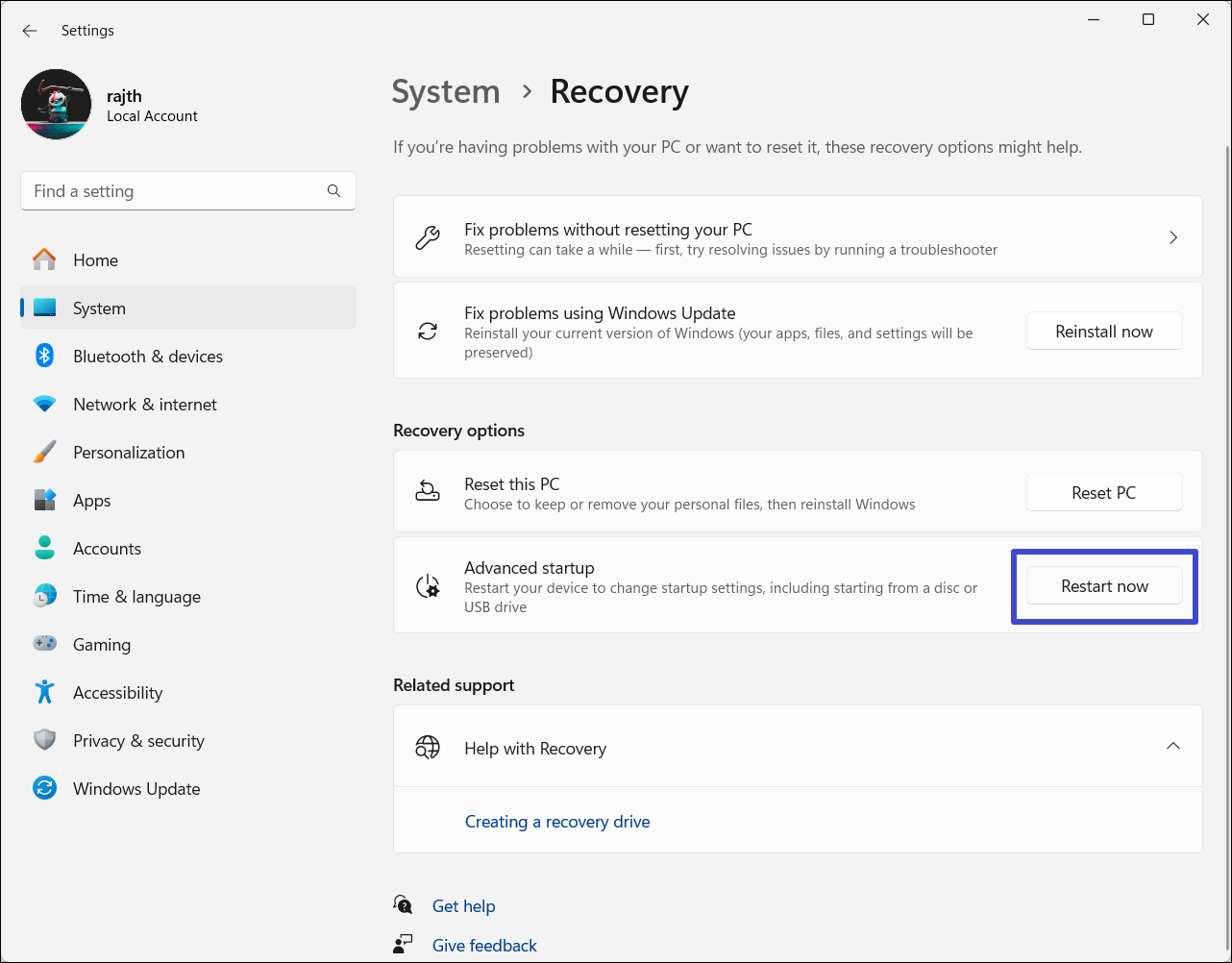Open Creating a recovery drive link
This screenshot has width=1232, height=963.
(x=557, y=822)
